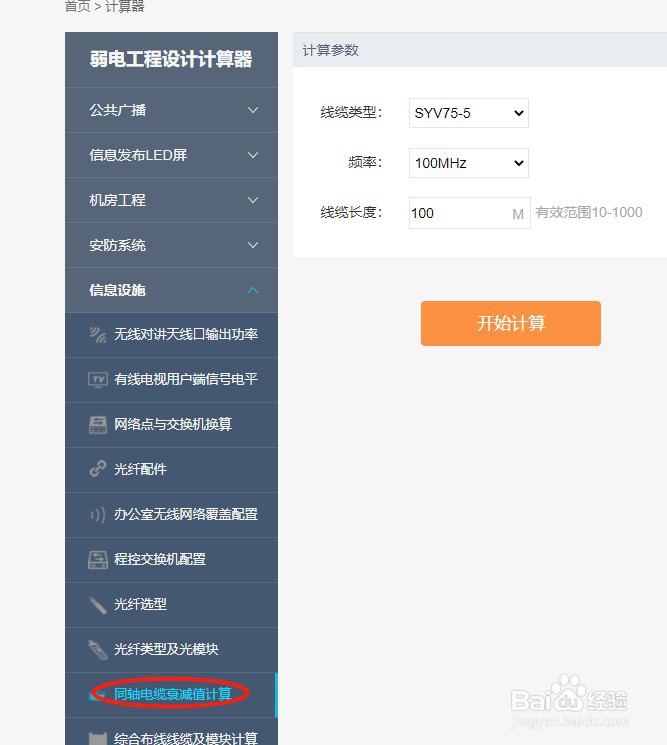Collapse the 信息设施 section
This screenshot has height=745, width=667.
point(171,290)
